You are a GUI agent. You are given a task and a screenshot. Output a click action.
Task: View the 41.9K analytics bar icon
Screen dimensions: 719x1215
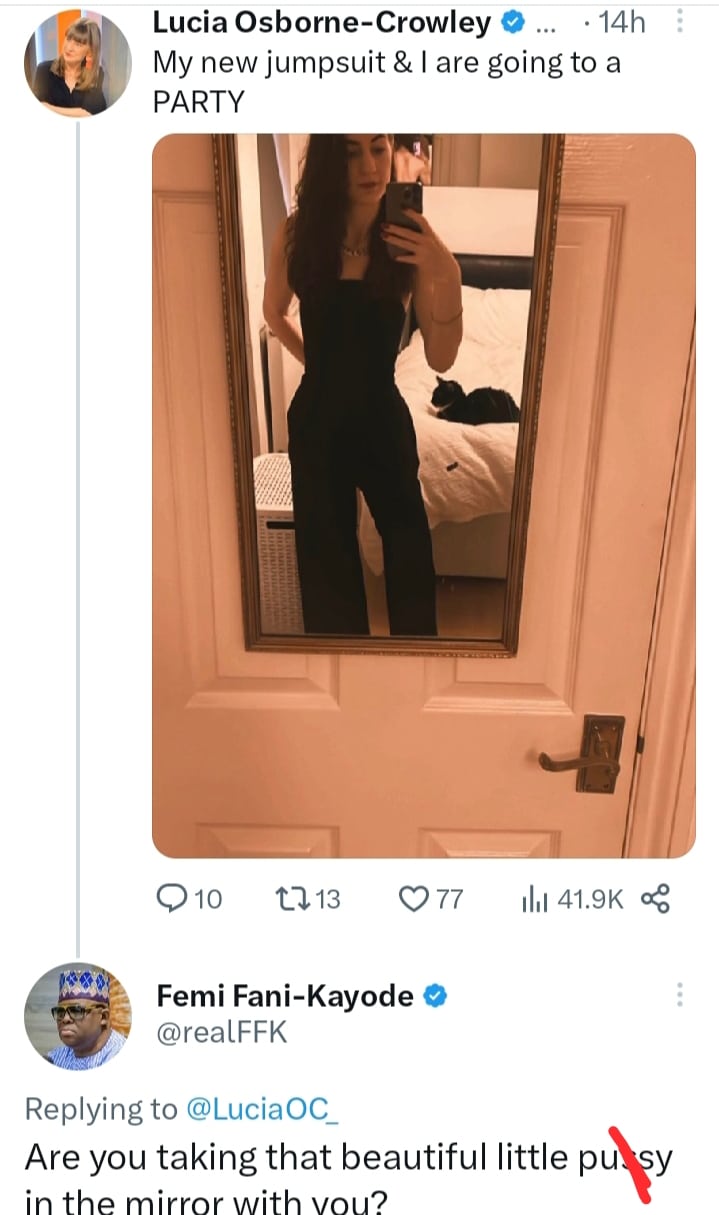click(x=530, y=899)
